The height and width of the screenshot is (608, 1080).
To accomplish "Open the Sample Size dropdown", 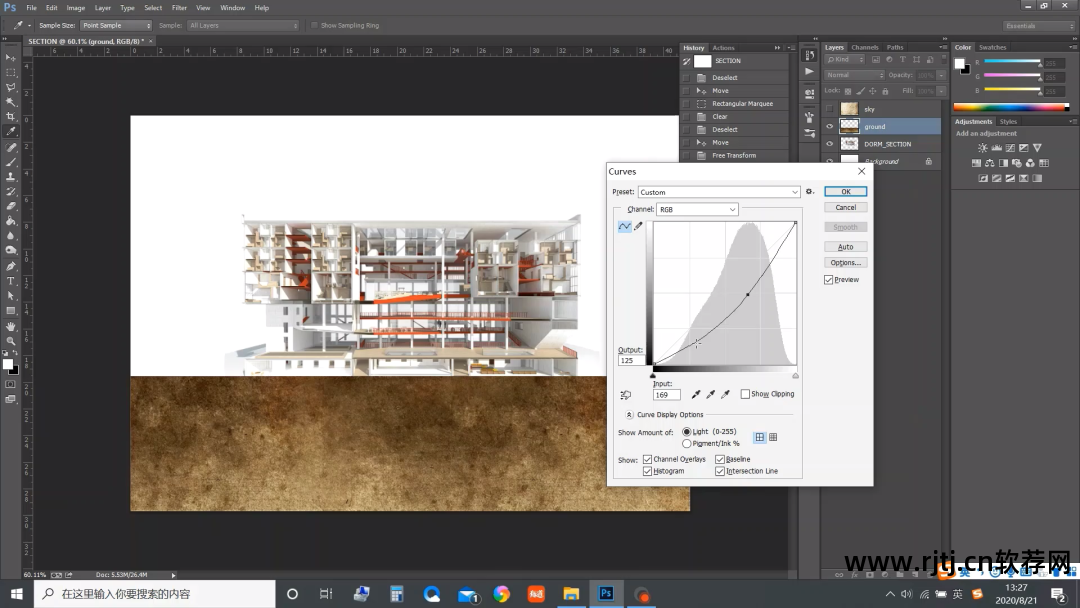I will (116, 25).
